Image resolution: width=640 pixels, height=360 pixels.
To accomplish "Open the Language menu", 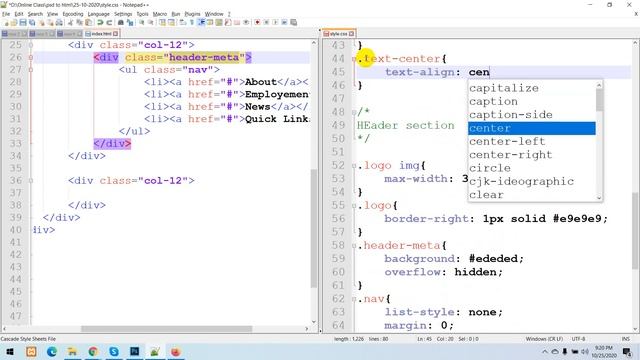I will [98, 14].
